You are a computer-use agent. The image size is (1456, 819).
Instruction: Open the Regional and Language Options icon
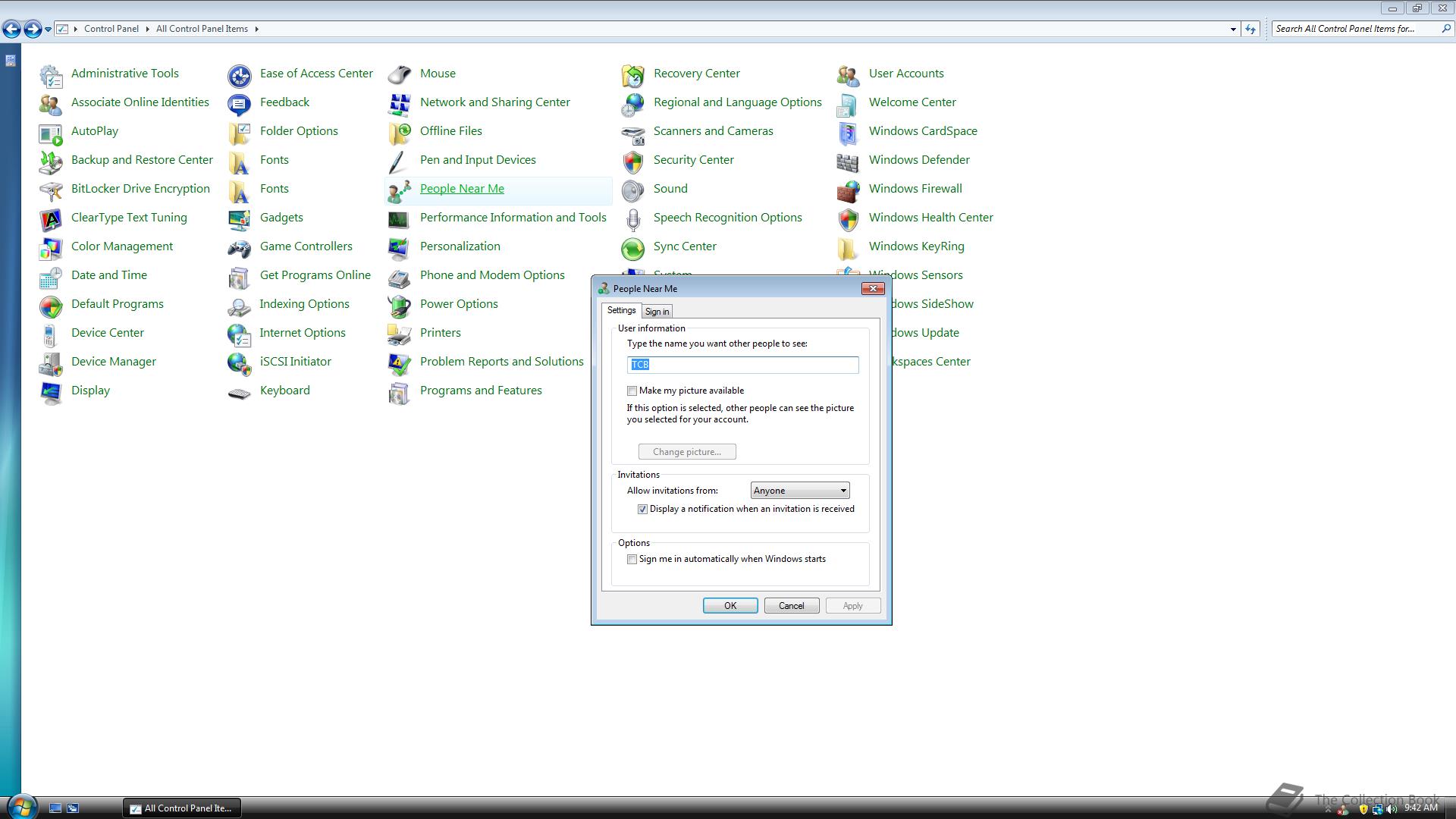tap(633, 104)
